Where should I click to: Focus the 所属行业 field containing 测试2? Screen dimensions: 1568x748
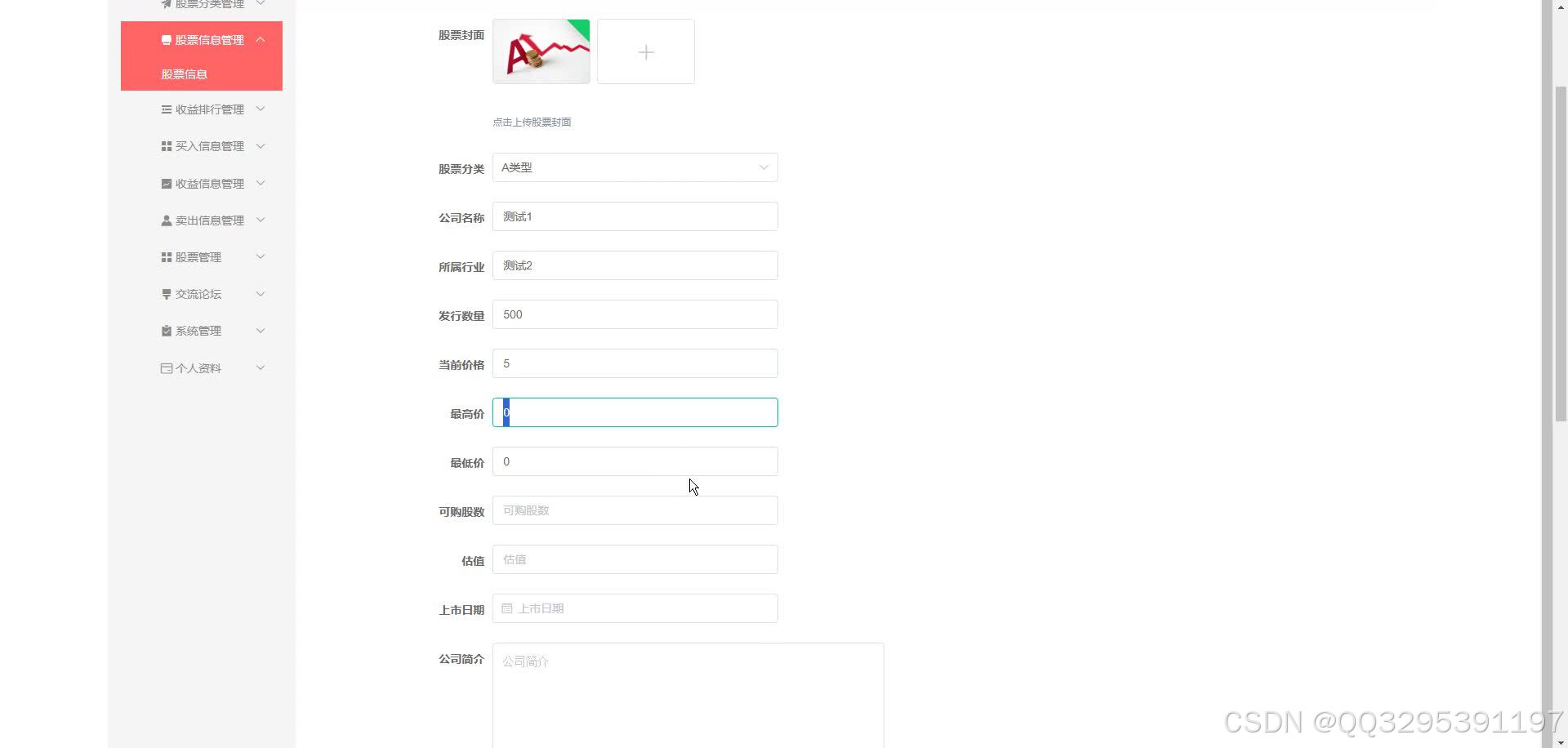pos(635,265)
